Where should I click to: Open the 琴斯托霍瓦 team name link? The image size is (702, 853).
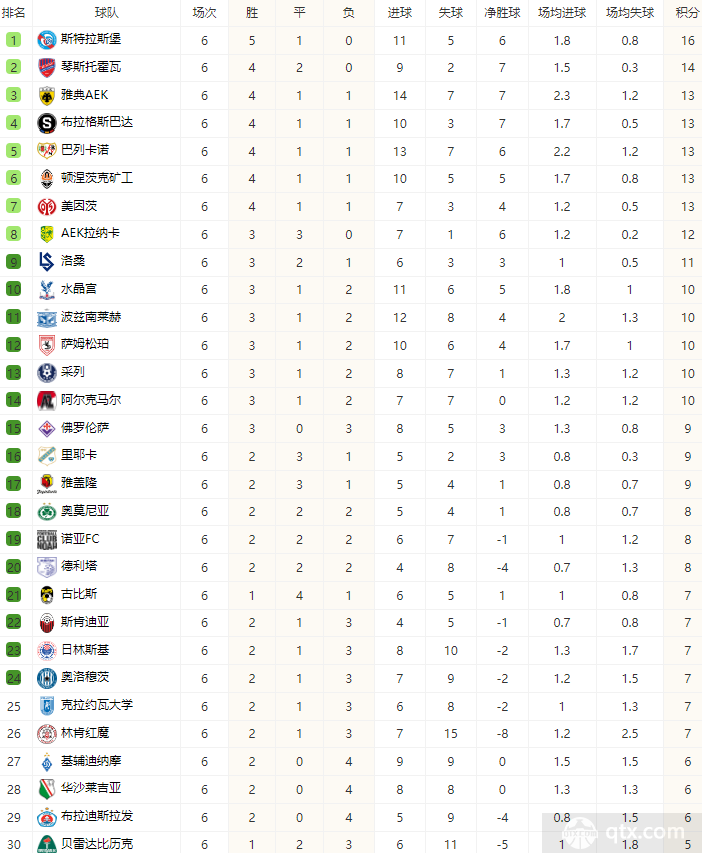click(91, 67)
